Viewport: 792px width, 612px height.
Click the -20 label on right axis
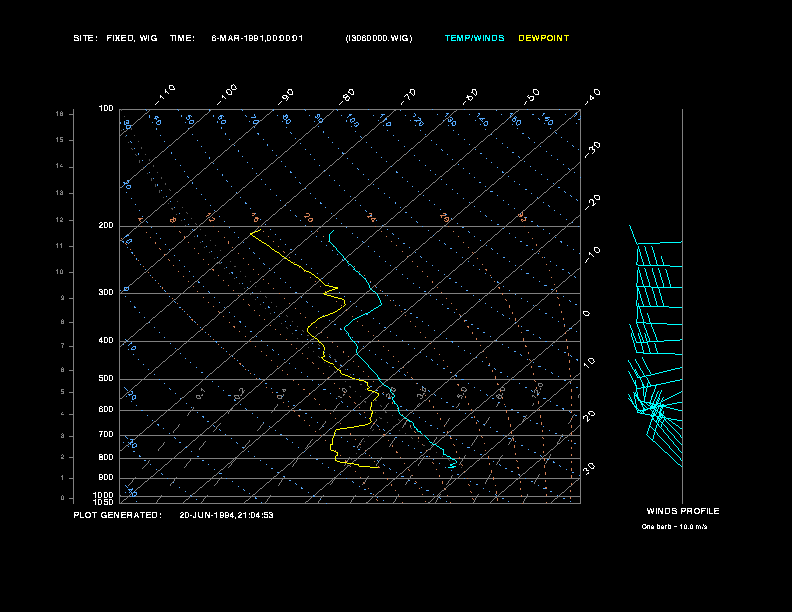click(x=592, y=202)
